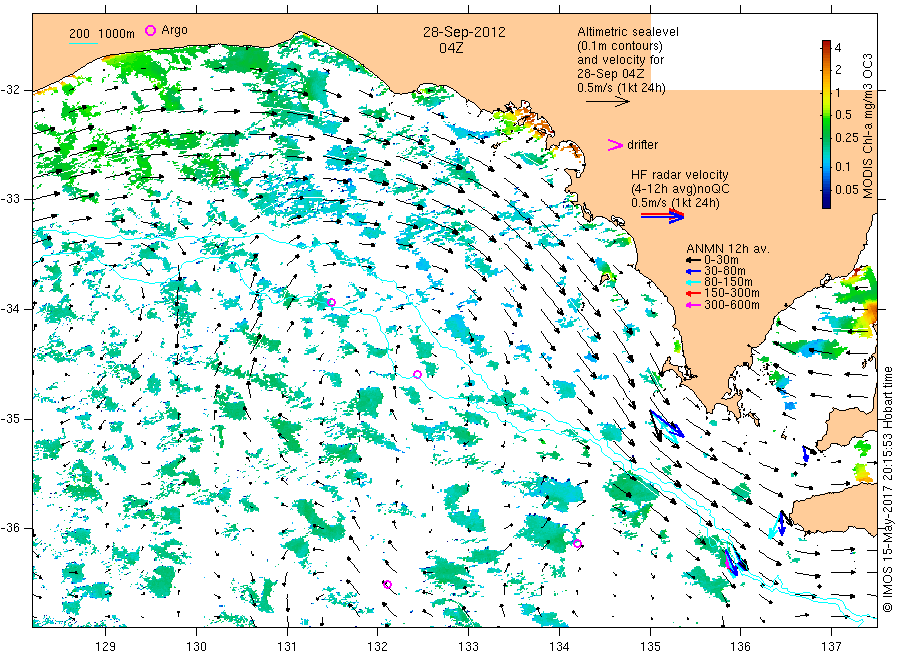Image resolution: width=900 pixels, height=660 pixels.
Task: Select the red 150-300m legend arrow
Action: [693, 294]
